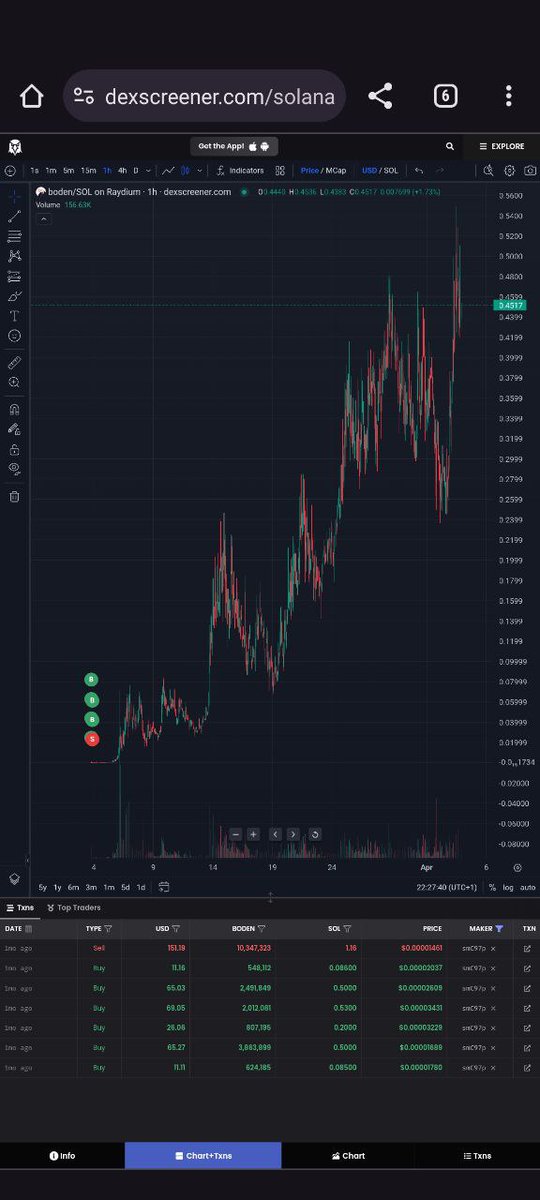
Task: Select the Text annotation tool
Action: coord(14,316)
